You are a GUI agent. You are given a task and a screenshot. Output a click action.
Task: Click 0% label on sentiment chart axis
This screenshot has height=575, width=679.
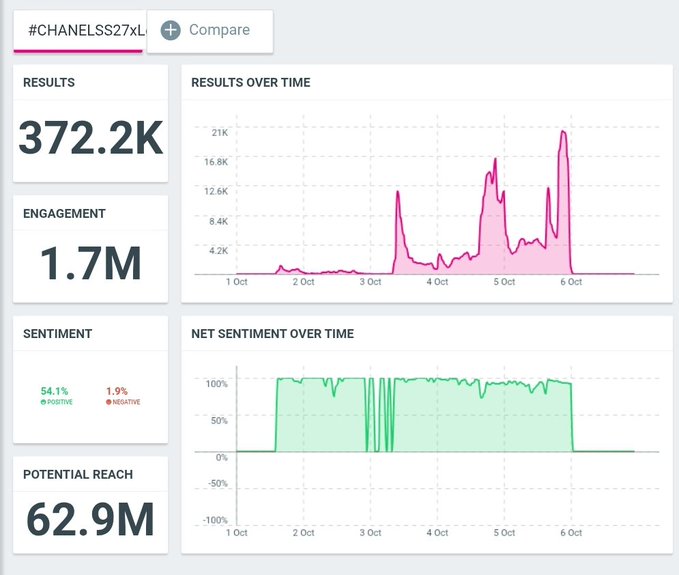coord(221,457)
